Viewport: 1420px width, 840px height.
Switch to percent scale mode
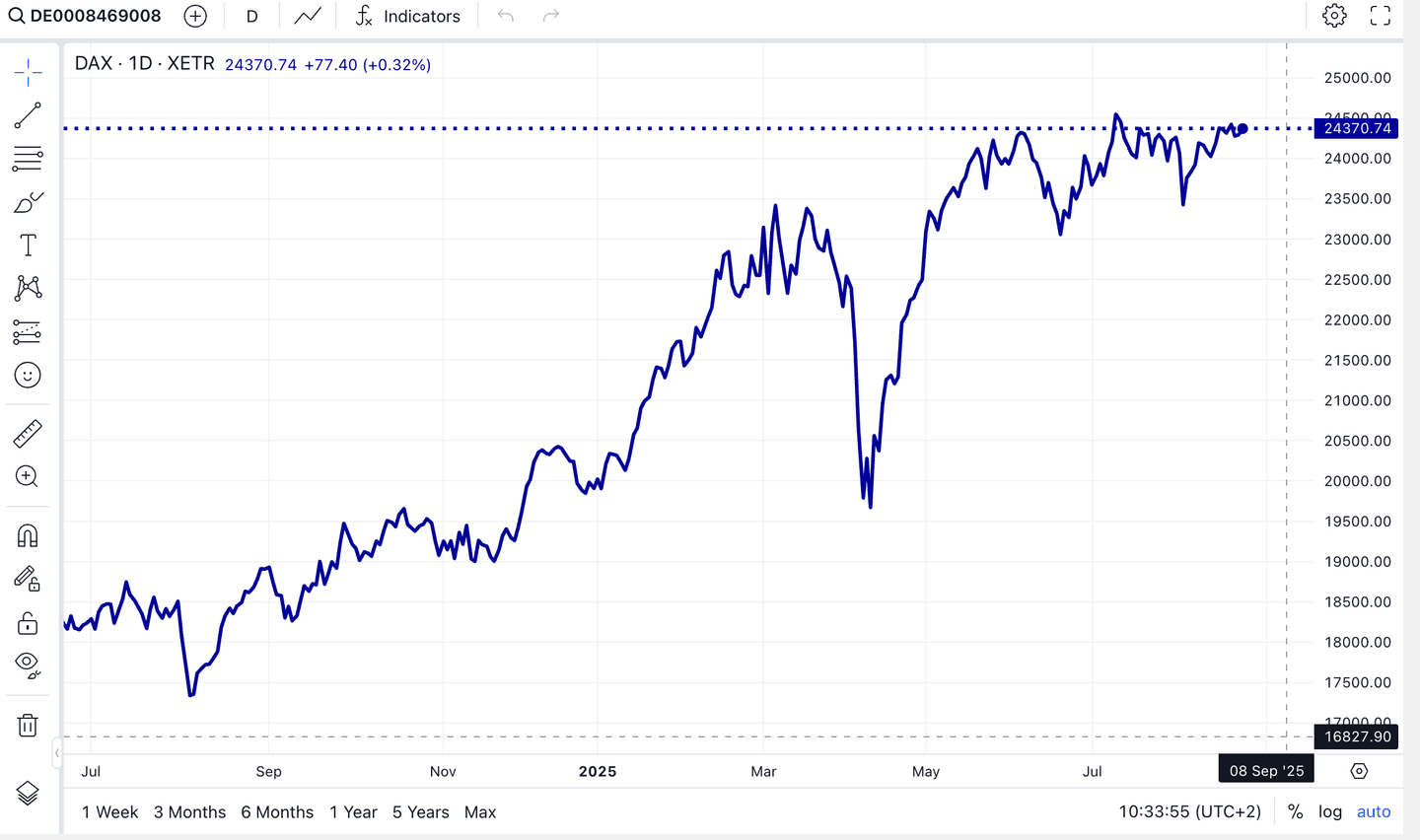coord(1295,811)
